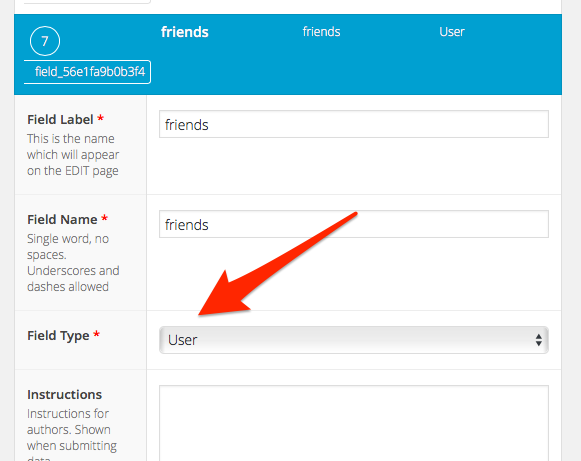Click the up-down arrows on Field Type select

(539, 340)
